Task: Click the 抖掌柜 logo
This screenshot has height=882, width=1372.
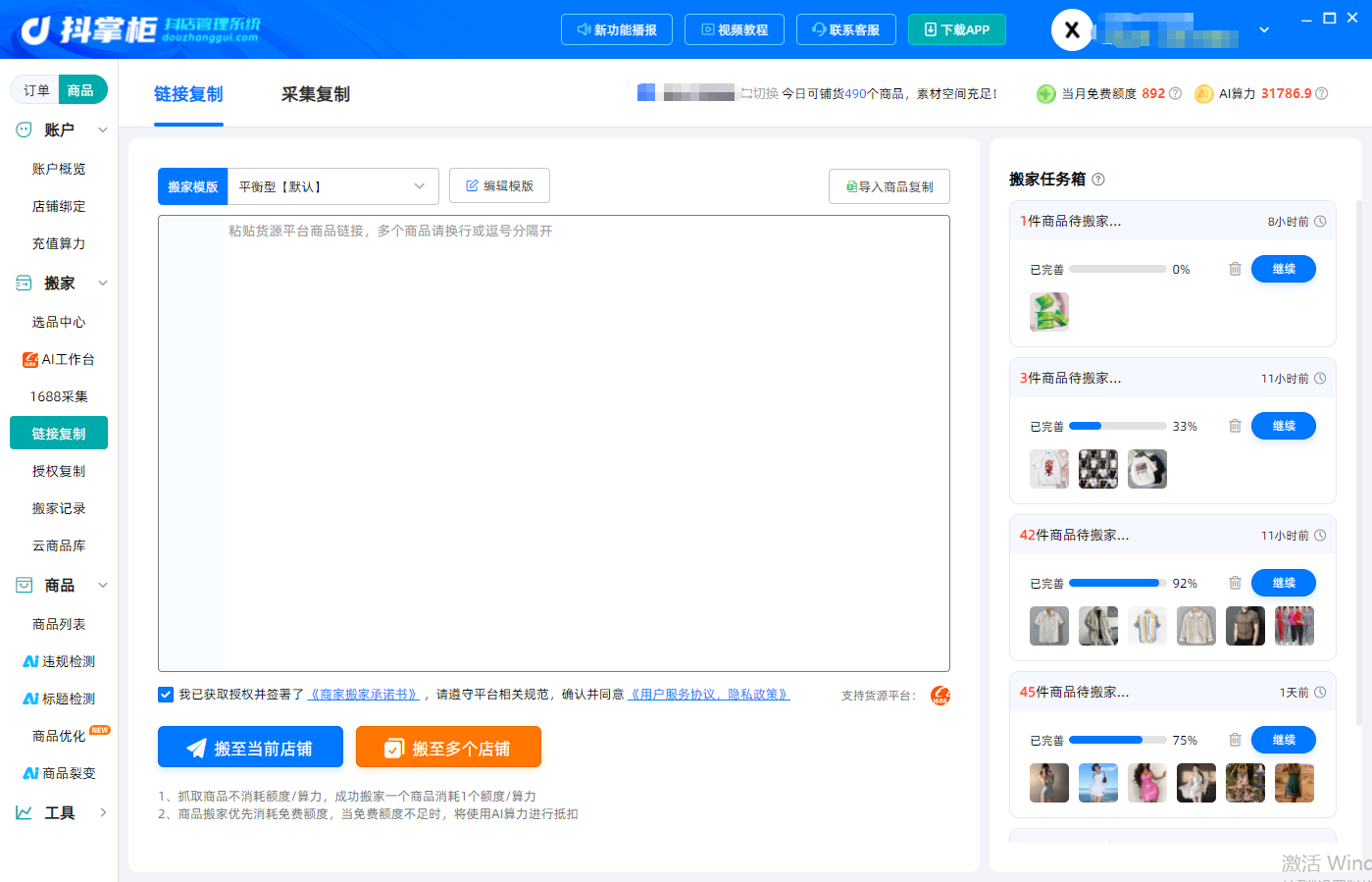Action: pos(140,29)
